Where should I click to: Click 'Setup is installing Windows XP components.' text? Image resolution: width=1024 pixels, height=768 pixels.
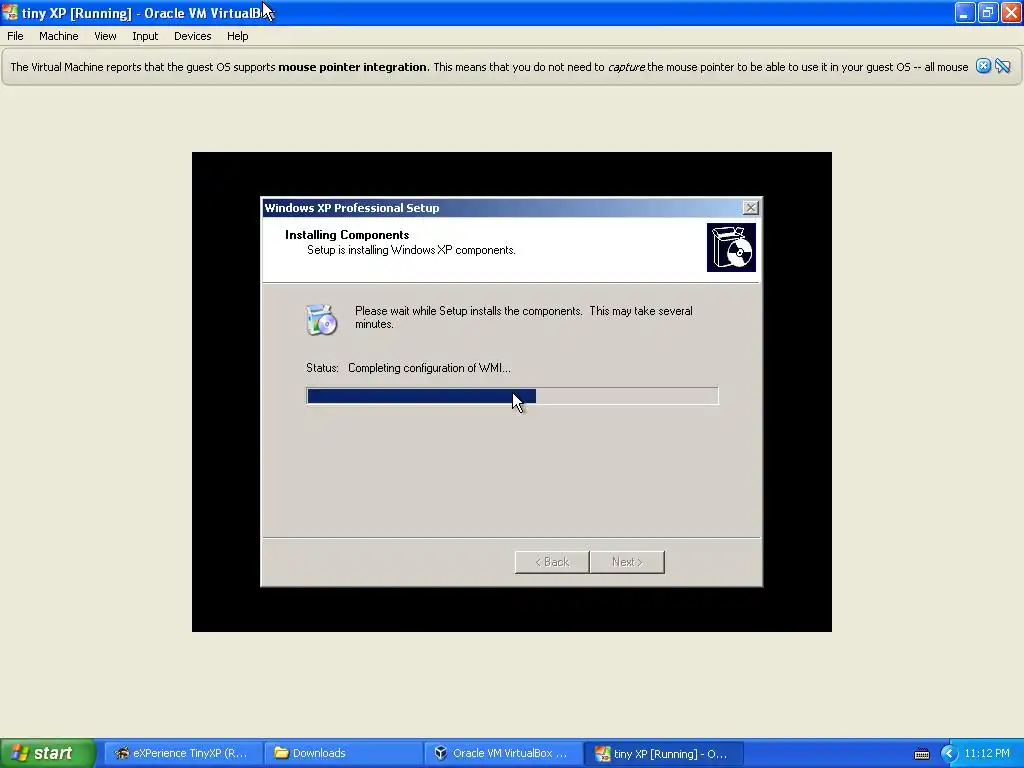coord(411,250)
